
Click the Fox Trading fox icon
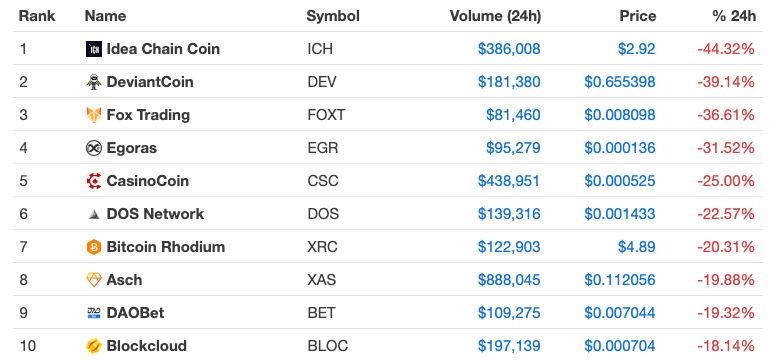[x=94, y=115]
